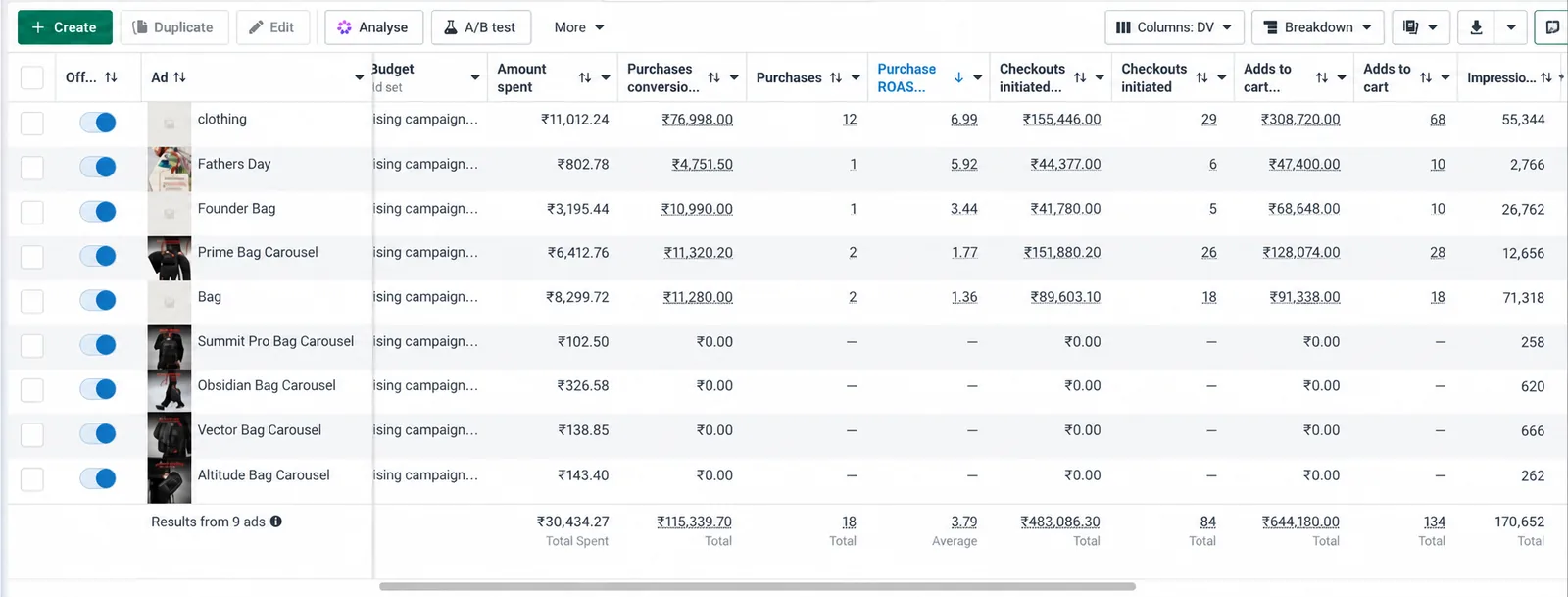This screenshot has height=597, width=1568.
Task: Click info icon beside Results from 9 ads
Action: [x=276, y=522]
